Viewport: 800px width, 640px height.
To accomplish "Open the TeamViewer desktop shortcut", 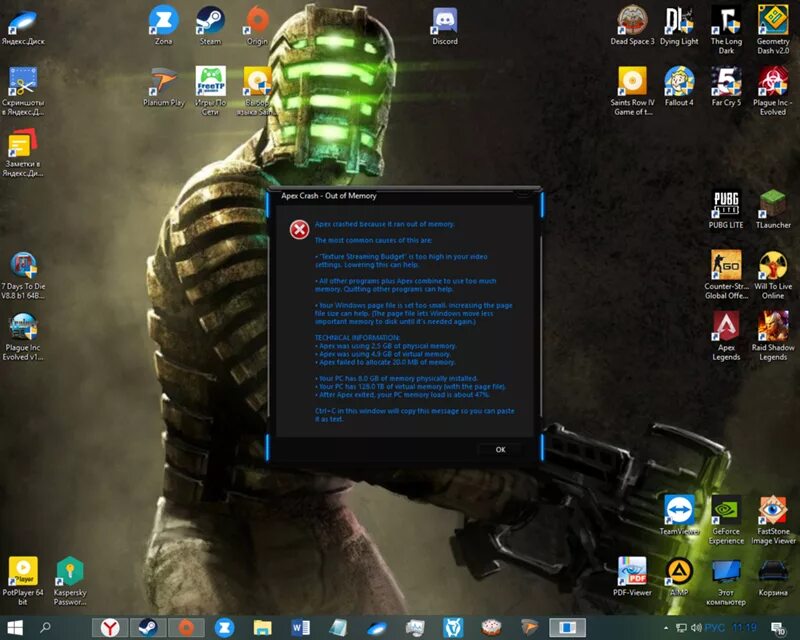I will point(679,515).
